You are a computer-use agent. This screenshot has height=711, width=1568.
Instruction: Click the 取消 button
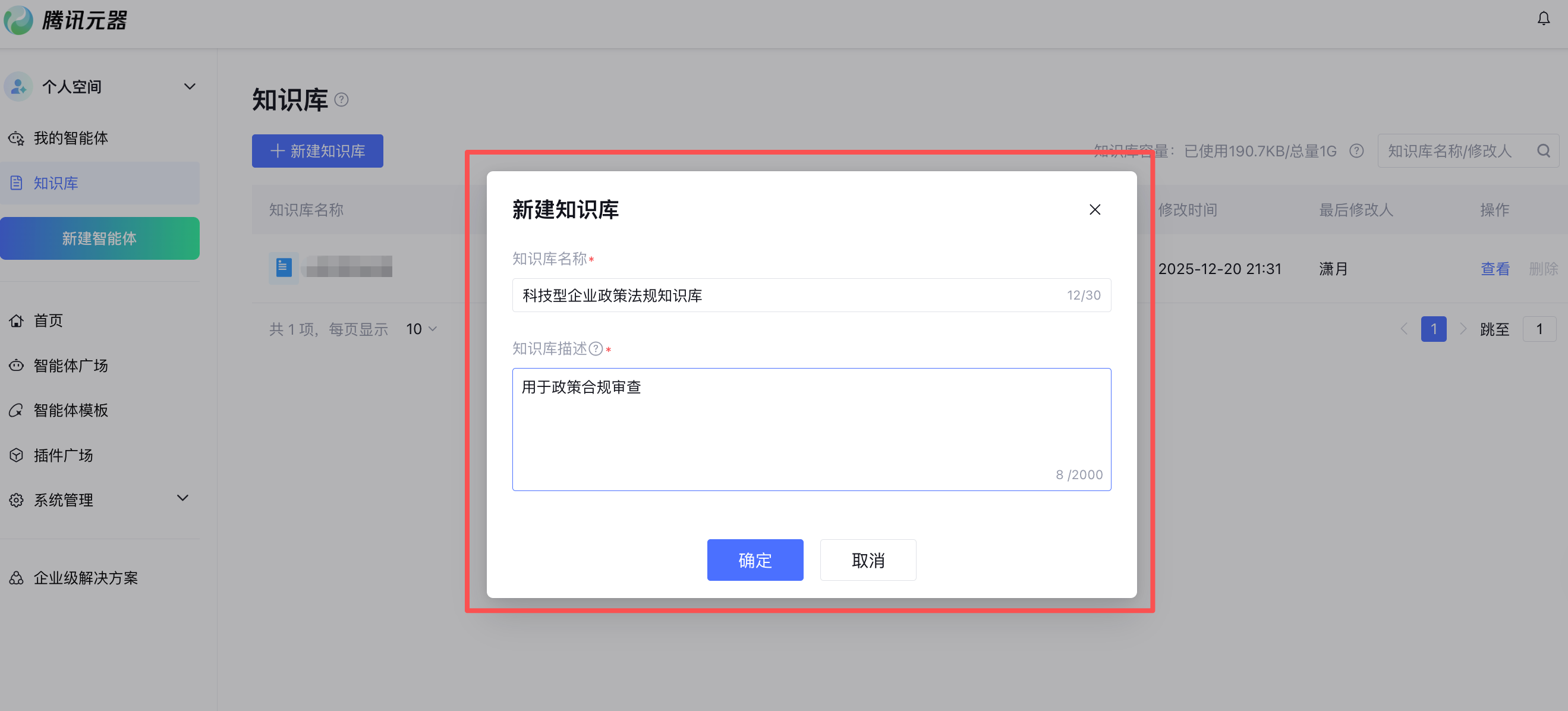pos(867,560)
